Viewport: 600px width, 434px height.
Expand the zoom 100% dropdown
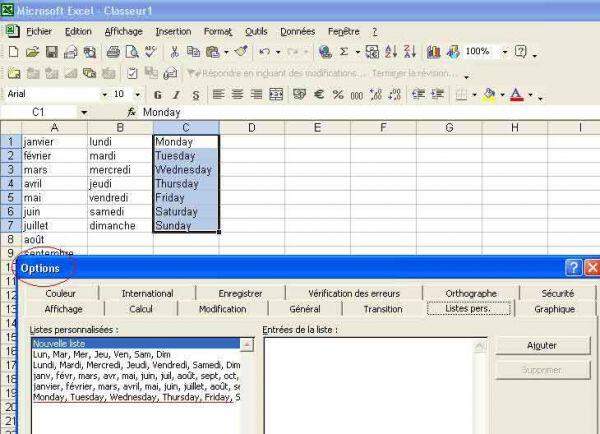tap(505, 52)
